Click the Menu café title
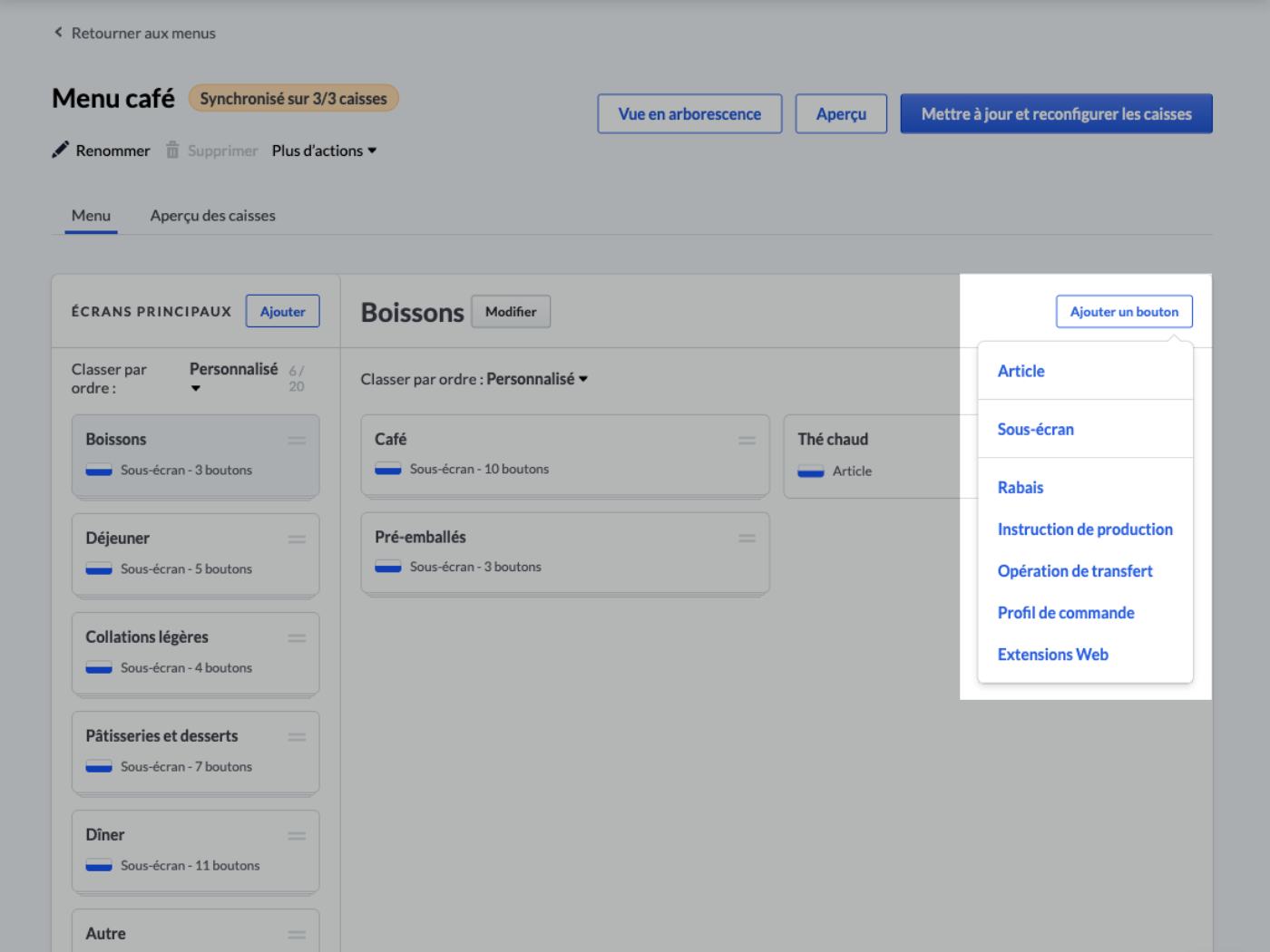Viewport: 1270px width, 952px height. [113, 98]
